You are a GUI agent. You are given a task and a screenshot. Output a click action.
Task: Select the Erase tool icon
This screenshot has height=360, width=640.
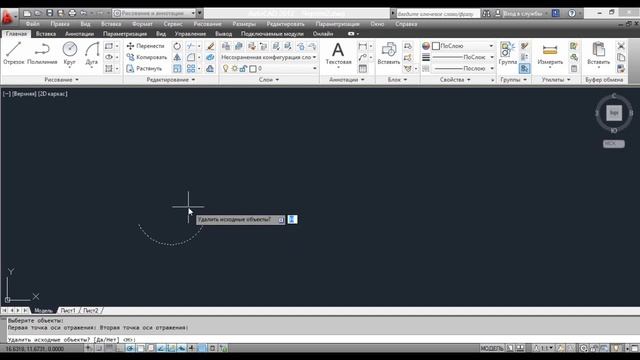pos(210,46)
